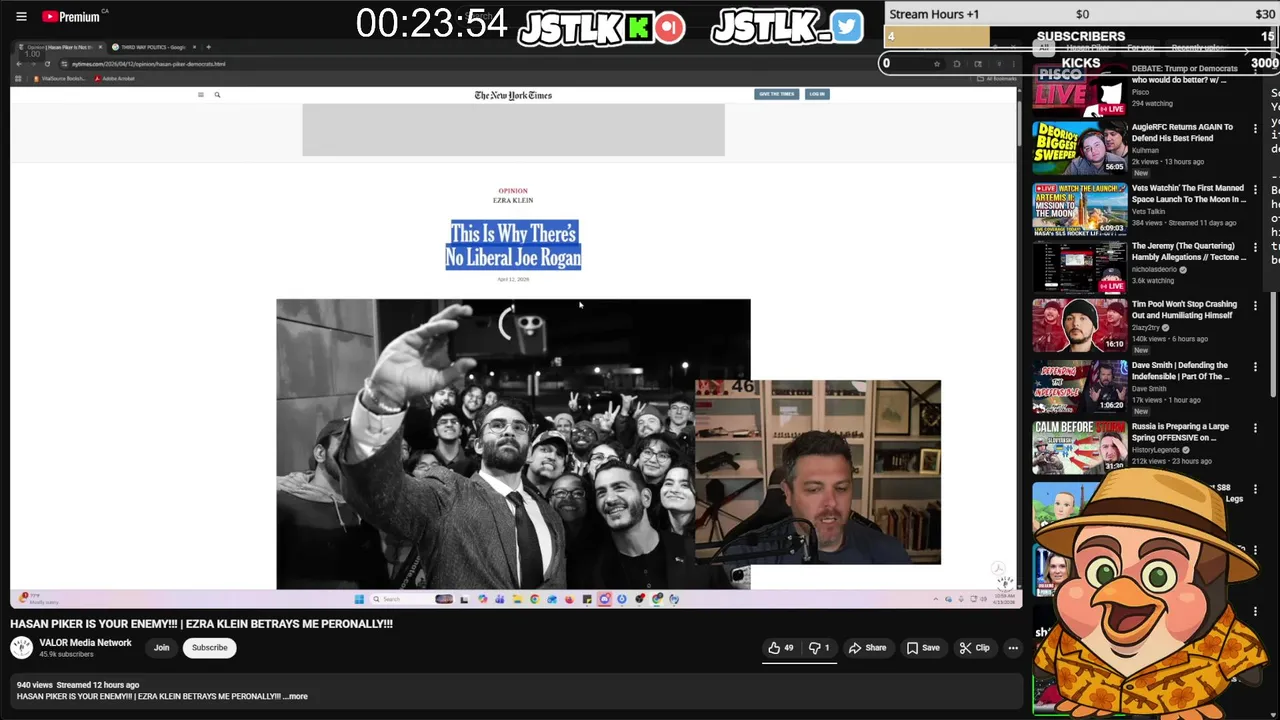
Task: Click the Opinion section label
Action: [513, 191]
